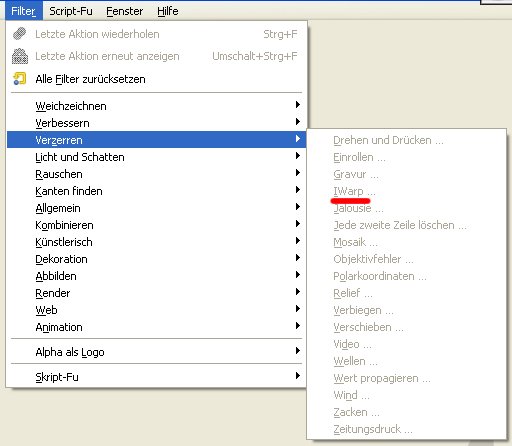
Task: Click Wert propagieren filter
Action: pyautogui.click(x=407, y=378)
